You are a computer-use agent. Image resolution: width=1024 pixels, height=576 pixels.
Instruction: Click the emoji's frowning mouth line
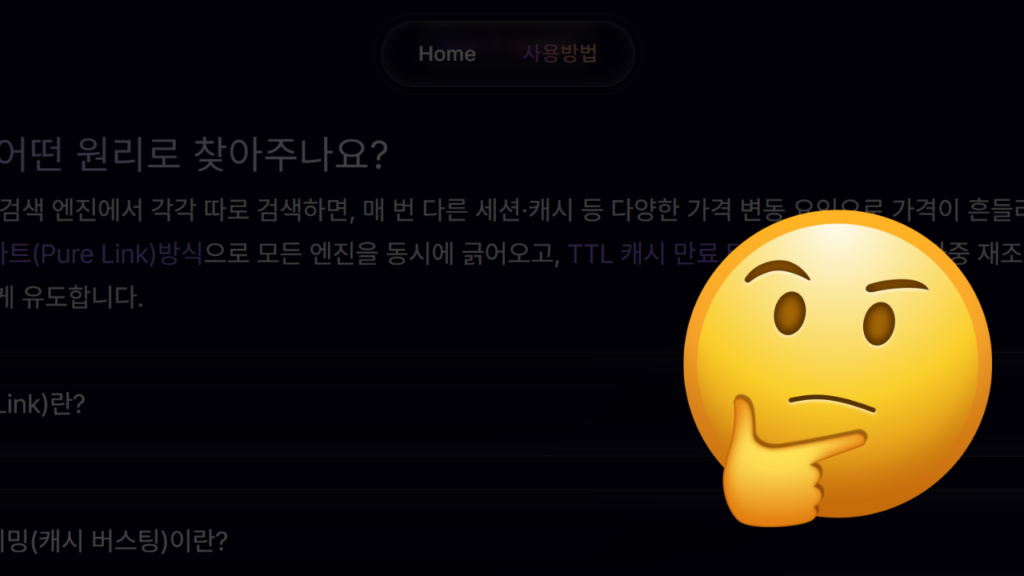[x=833, y=403]
